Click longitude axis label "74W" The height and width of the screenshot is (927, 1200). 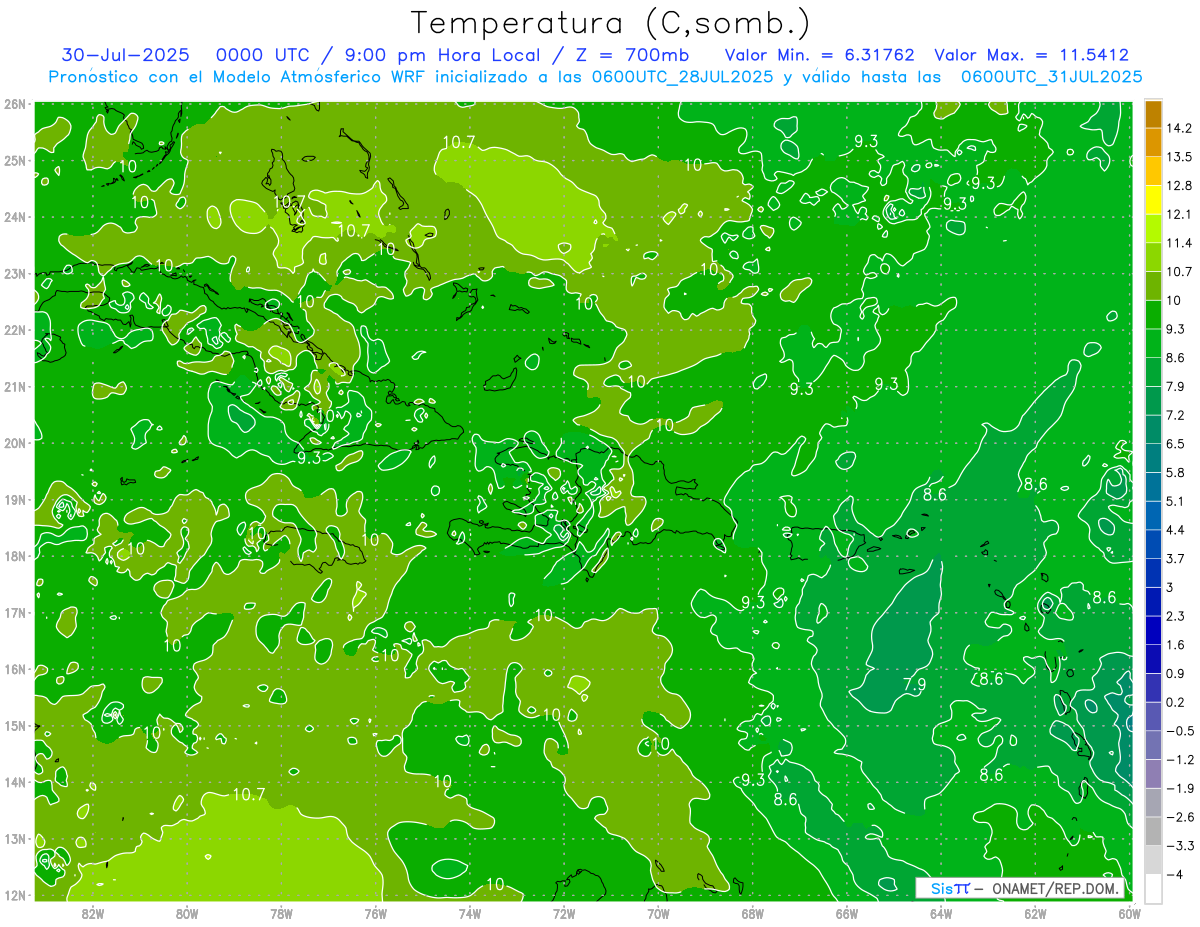[x=470, y=913]
